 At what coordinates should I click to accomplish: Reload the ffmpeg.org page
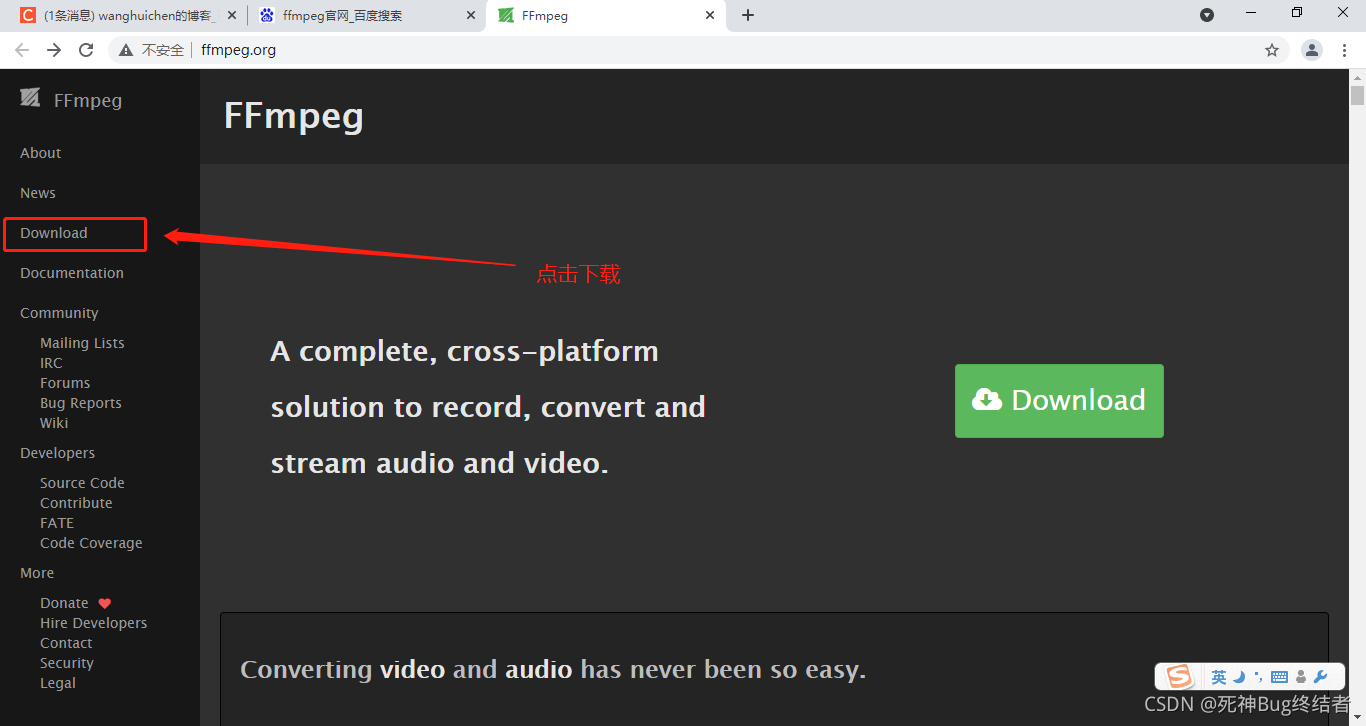click(86, 50)
